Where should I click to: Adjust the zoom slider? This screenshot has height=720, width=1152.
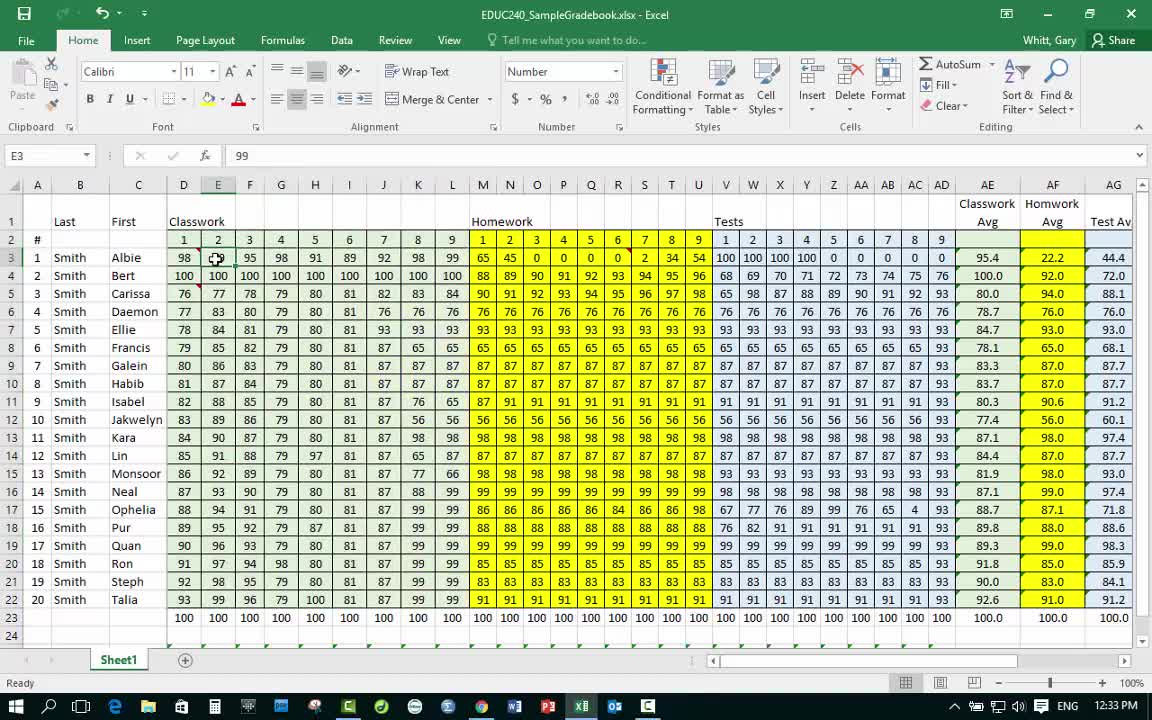pos(1050,683)
